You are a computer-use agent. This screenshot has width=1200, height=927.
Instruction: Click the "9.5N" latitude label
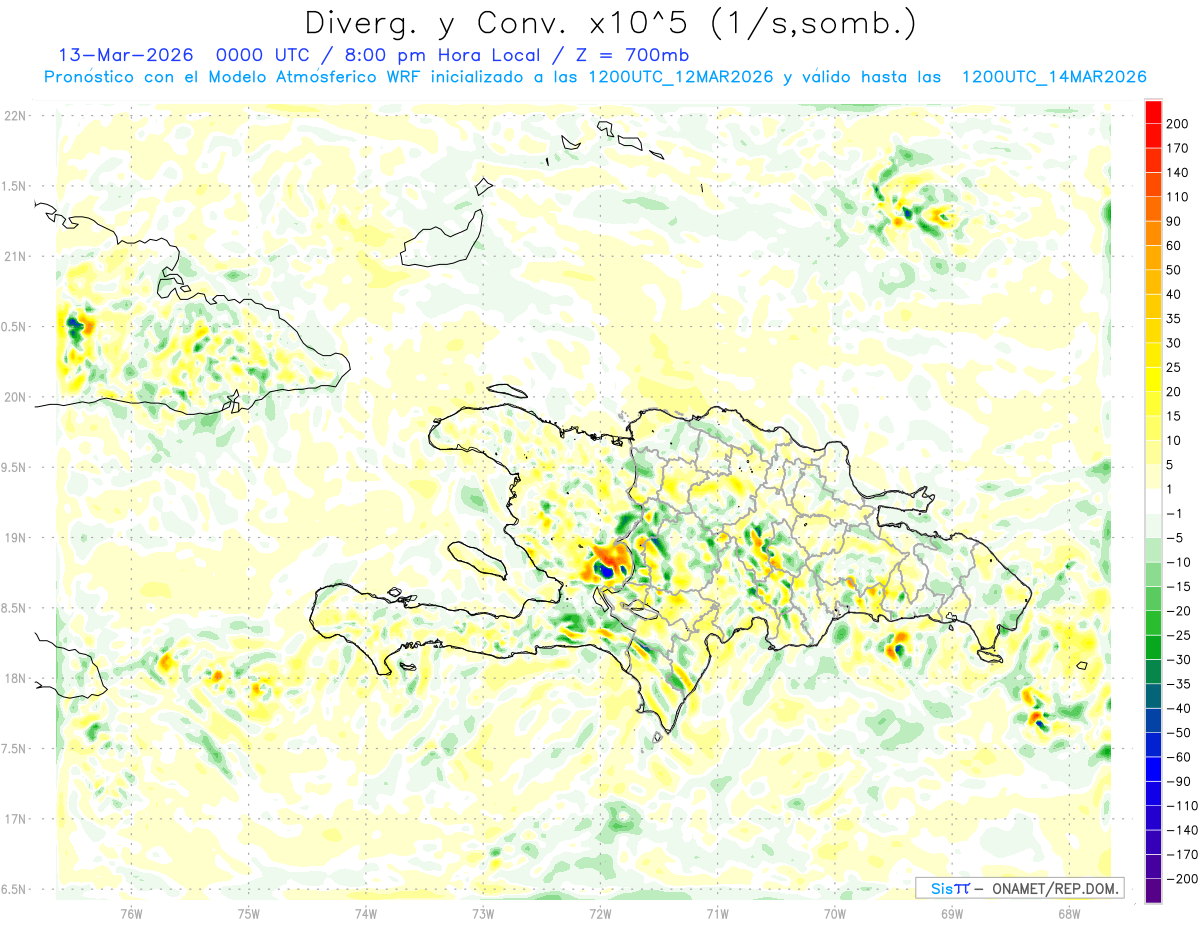[x=15, y=467]
